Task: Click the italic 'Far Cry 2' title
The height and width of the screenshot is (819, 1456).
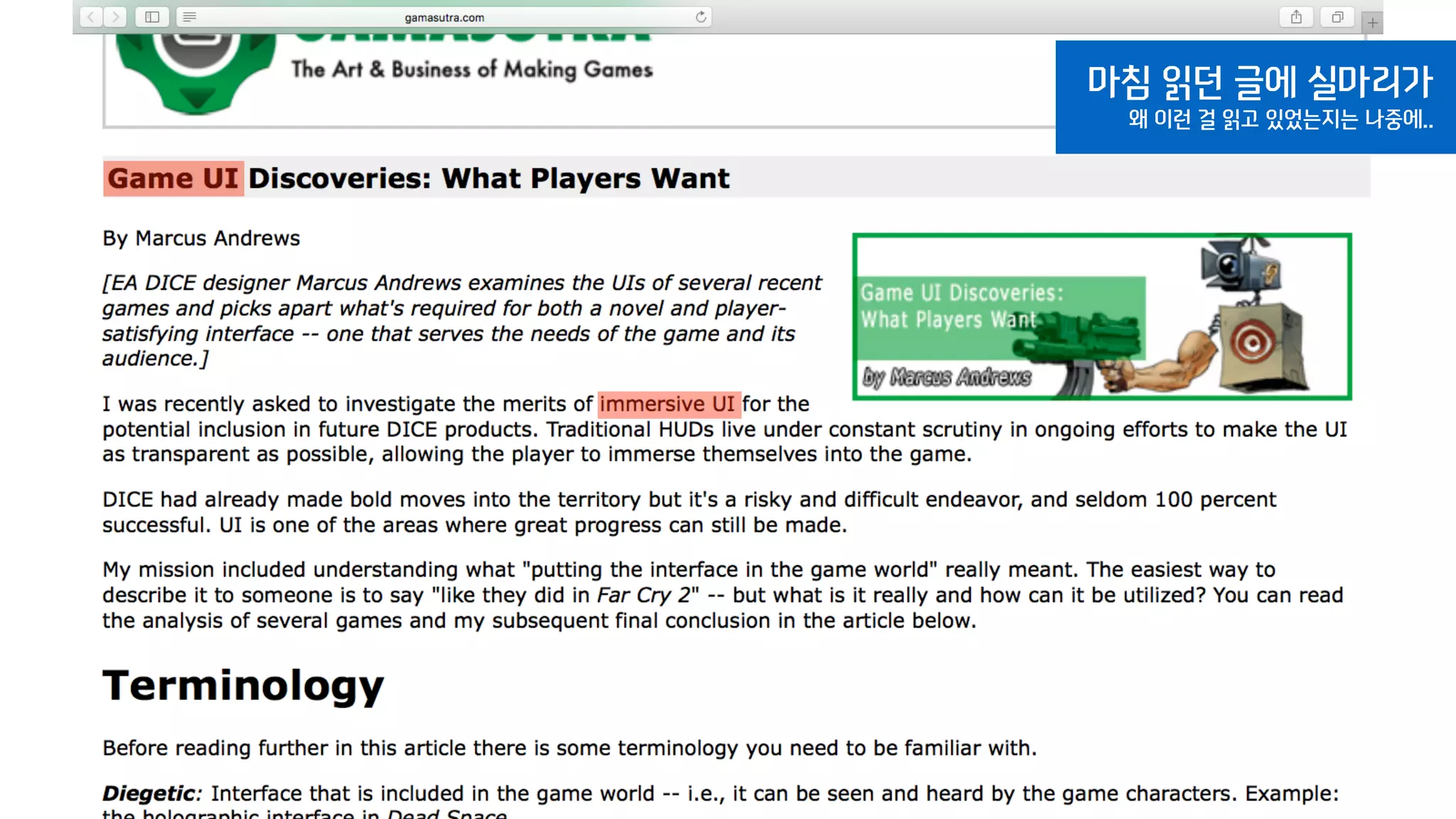Action: point(643,595)
